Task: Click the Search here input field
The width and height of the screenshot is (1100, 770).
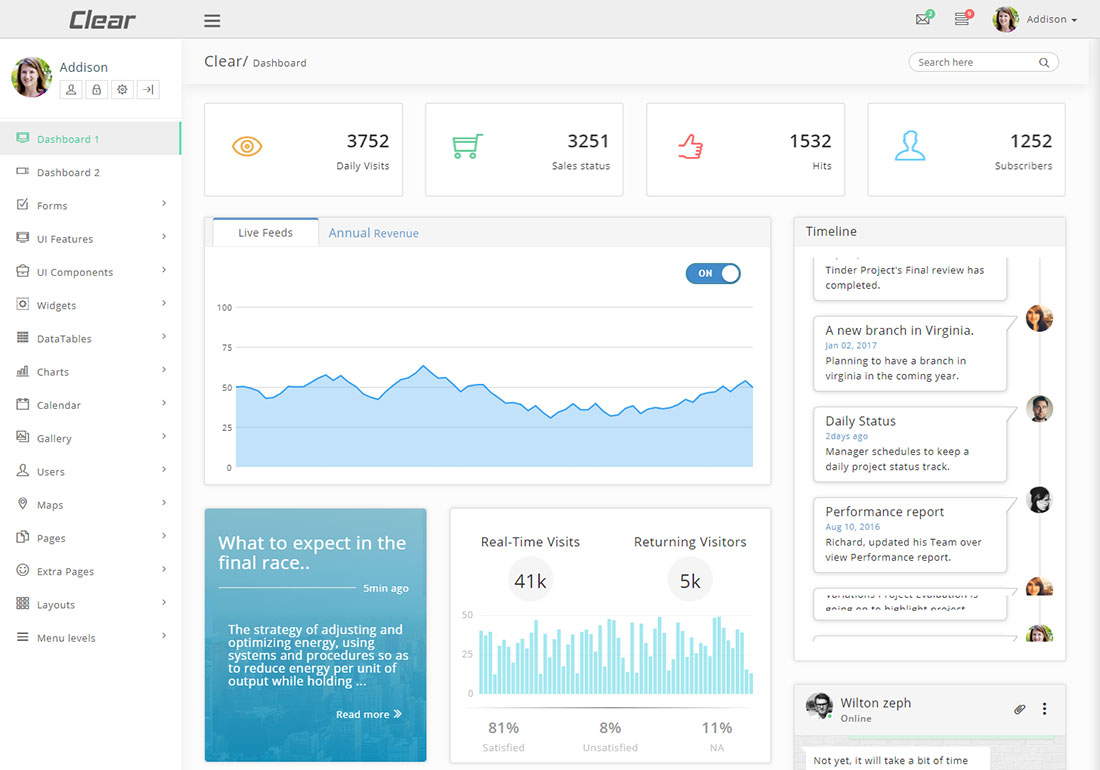Action: 975,61
